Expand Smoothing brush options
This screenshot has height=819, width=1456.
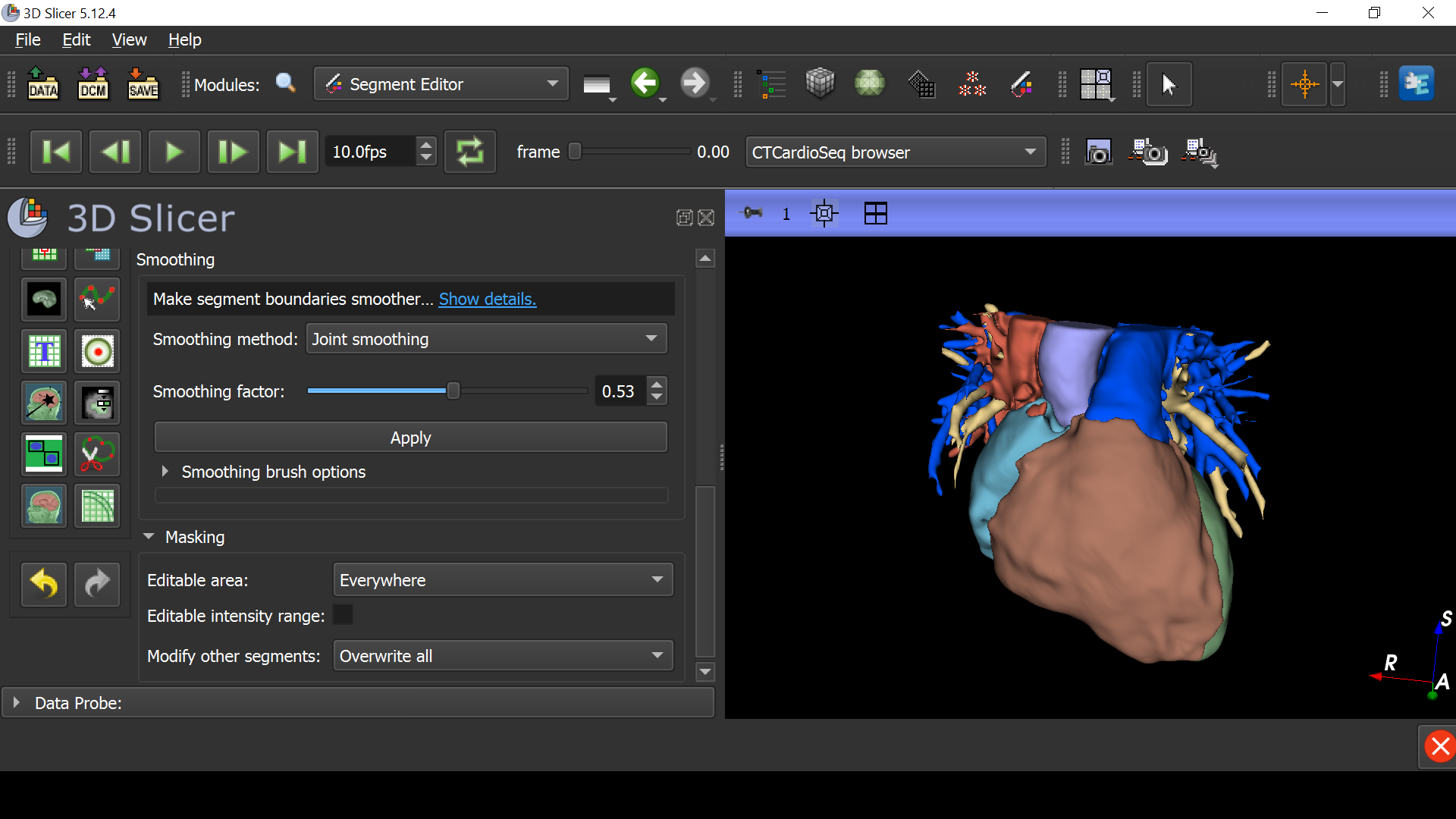pyautogui.click(x=264, y=472)
